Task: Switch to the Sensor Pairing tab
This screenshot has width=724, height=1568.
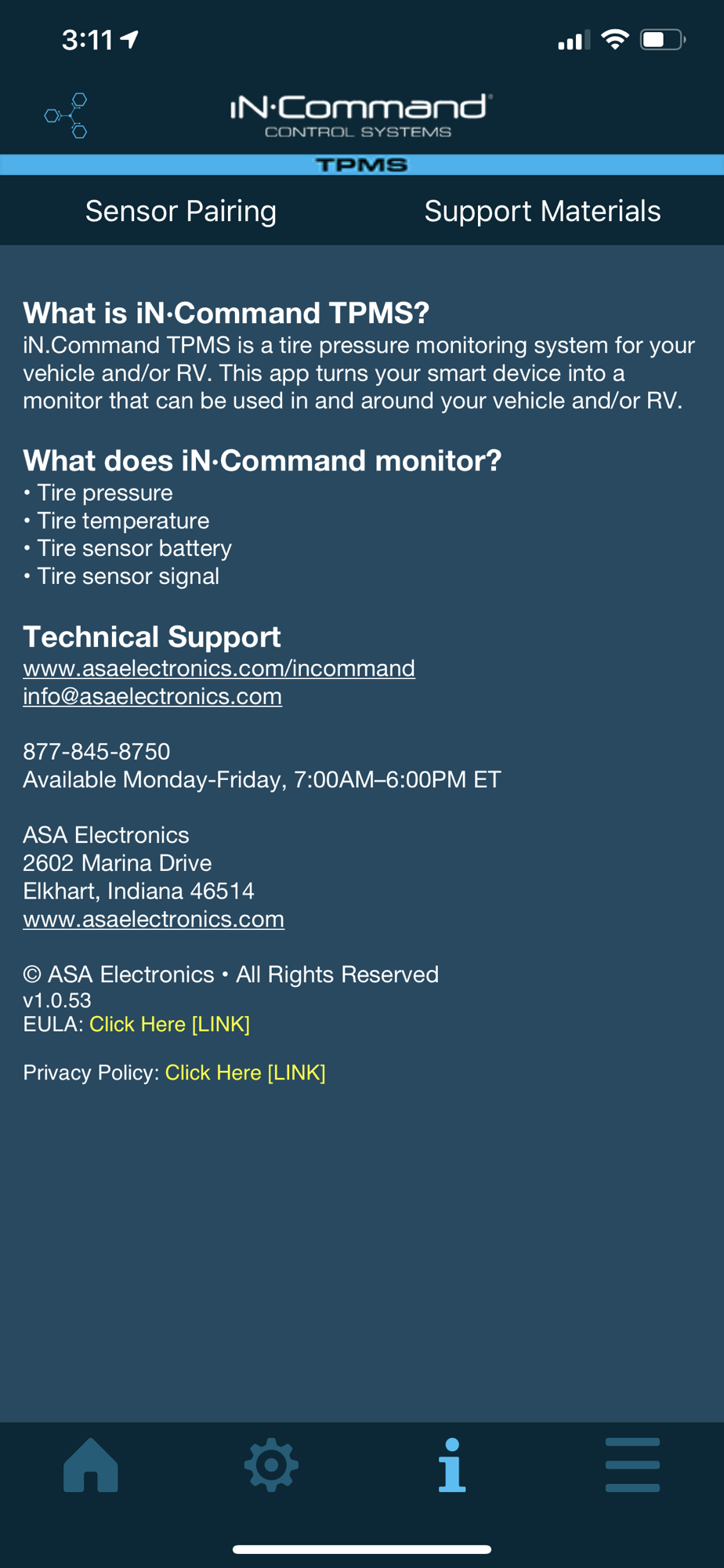Action: click(x=181, y=211)
